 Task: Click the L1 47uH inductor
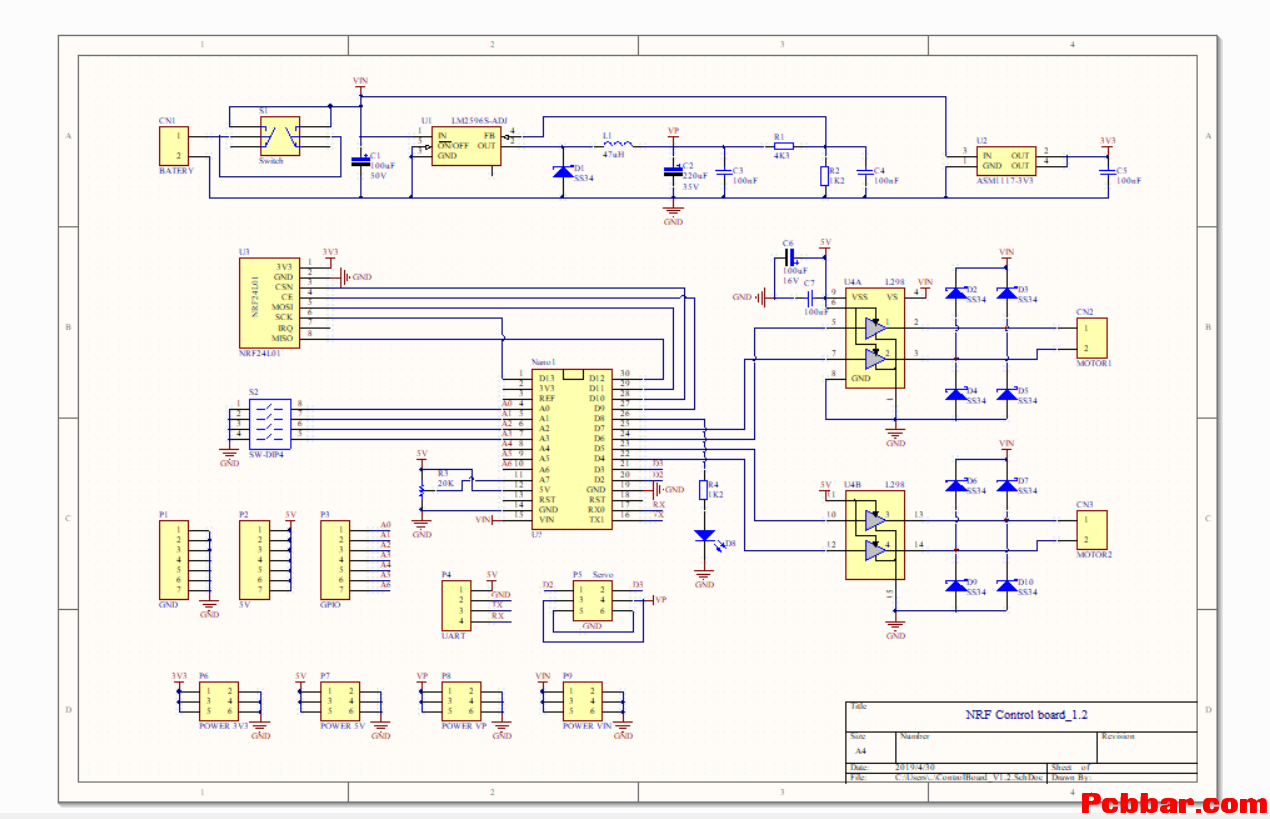618,144
